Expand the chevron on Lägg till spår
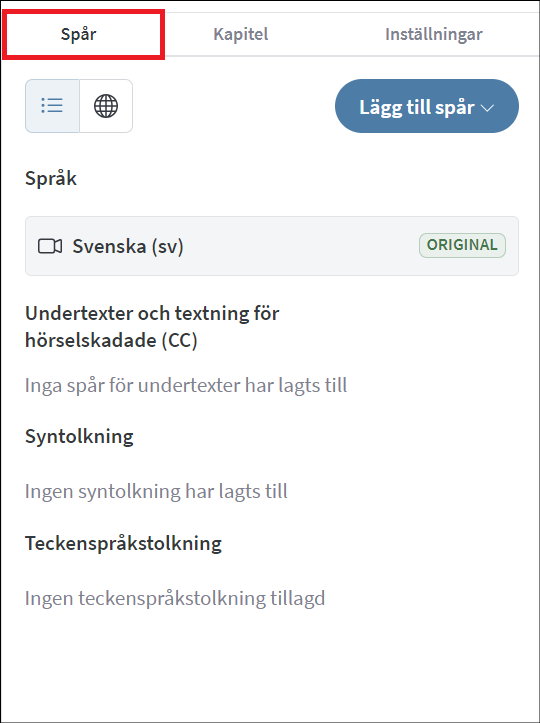 click(487, 108)
